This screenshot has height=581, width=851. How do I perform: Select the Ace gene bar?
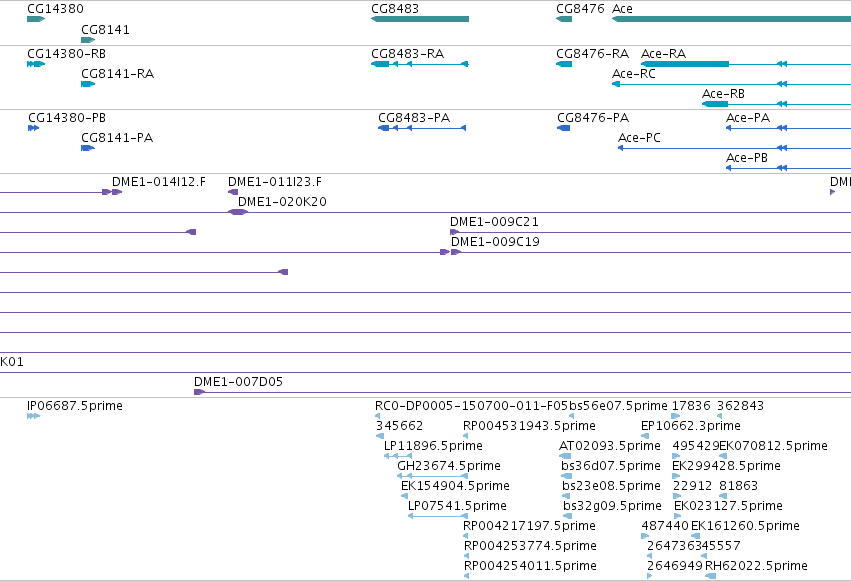coord(731,19)
